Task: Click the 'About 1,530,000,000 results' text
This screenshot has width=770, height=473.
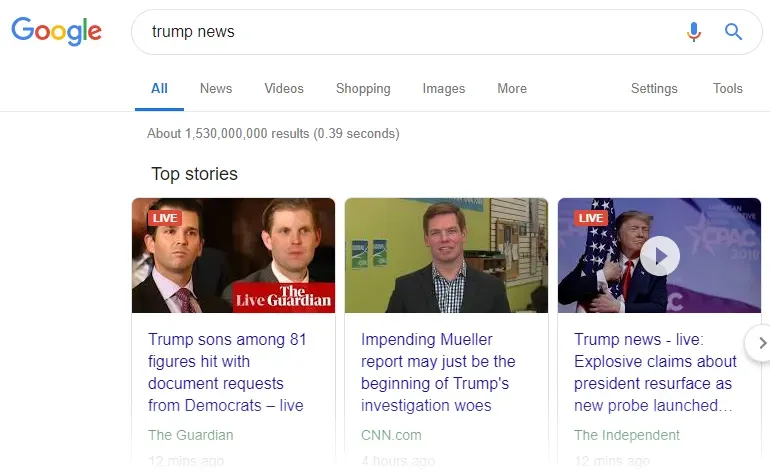Action: [273, 134]
